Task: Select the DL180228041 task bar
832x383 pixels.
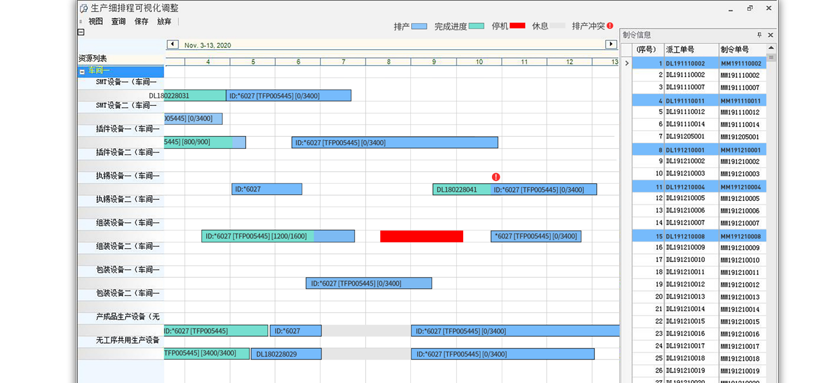Action: [x=462, y=189]
